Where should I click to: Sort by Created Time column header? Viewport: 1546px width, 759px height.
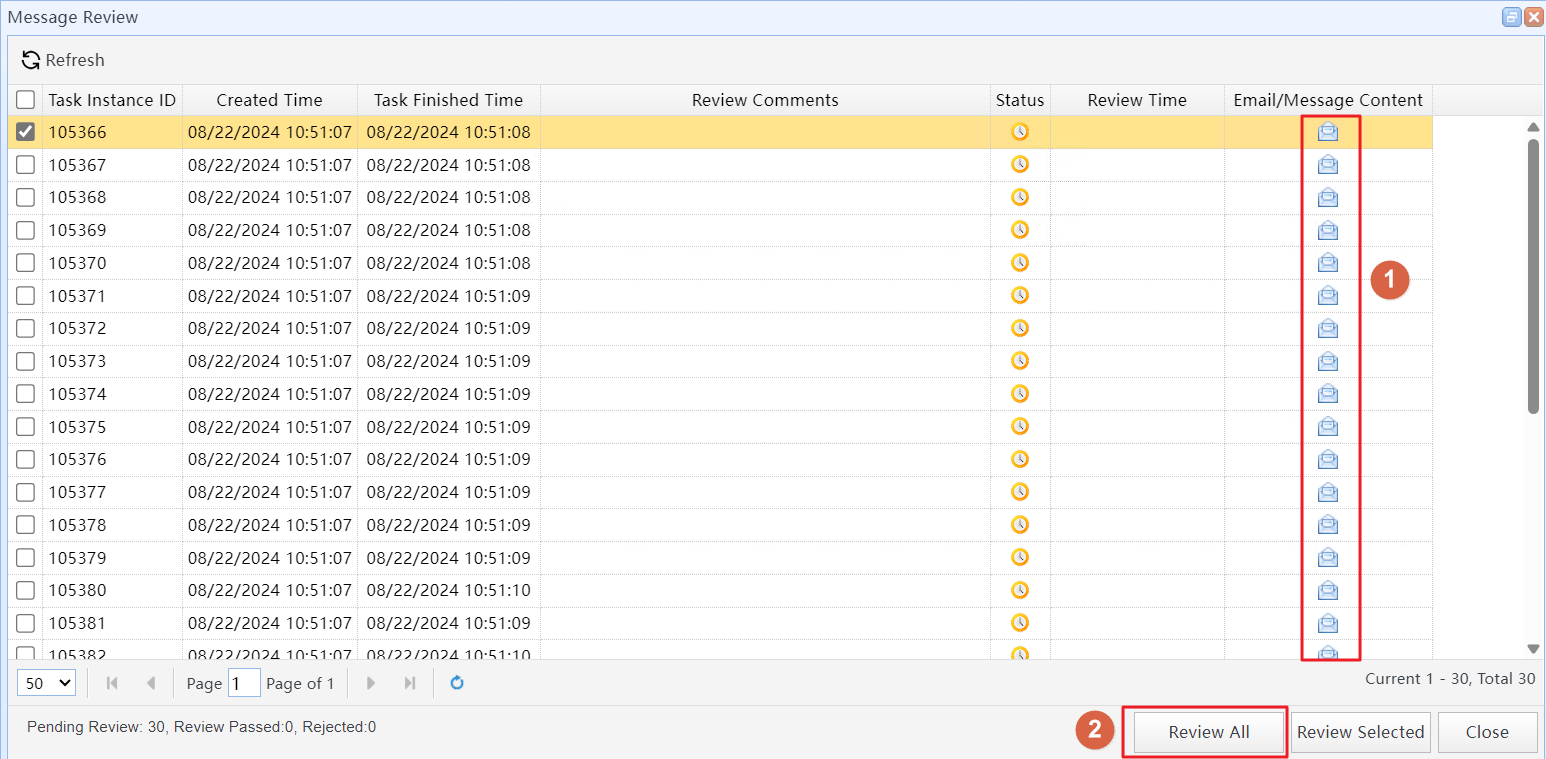(x=270, y=100)
